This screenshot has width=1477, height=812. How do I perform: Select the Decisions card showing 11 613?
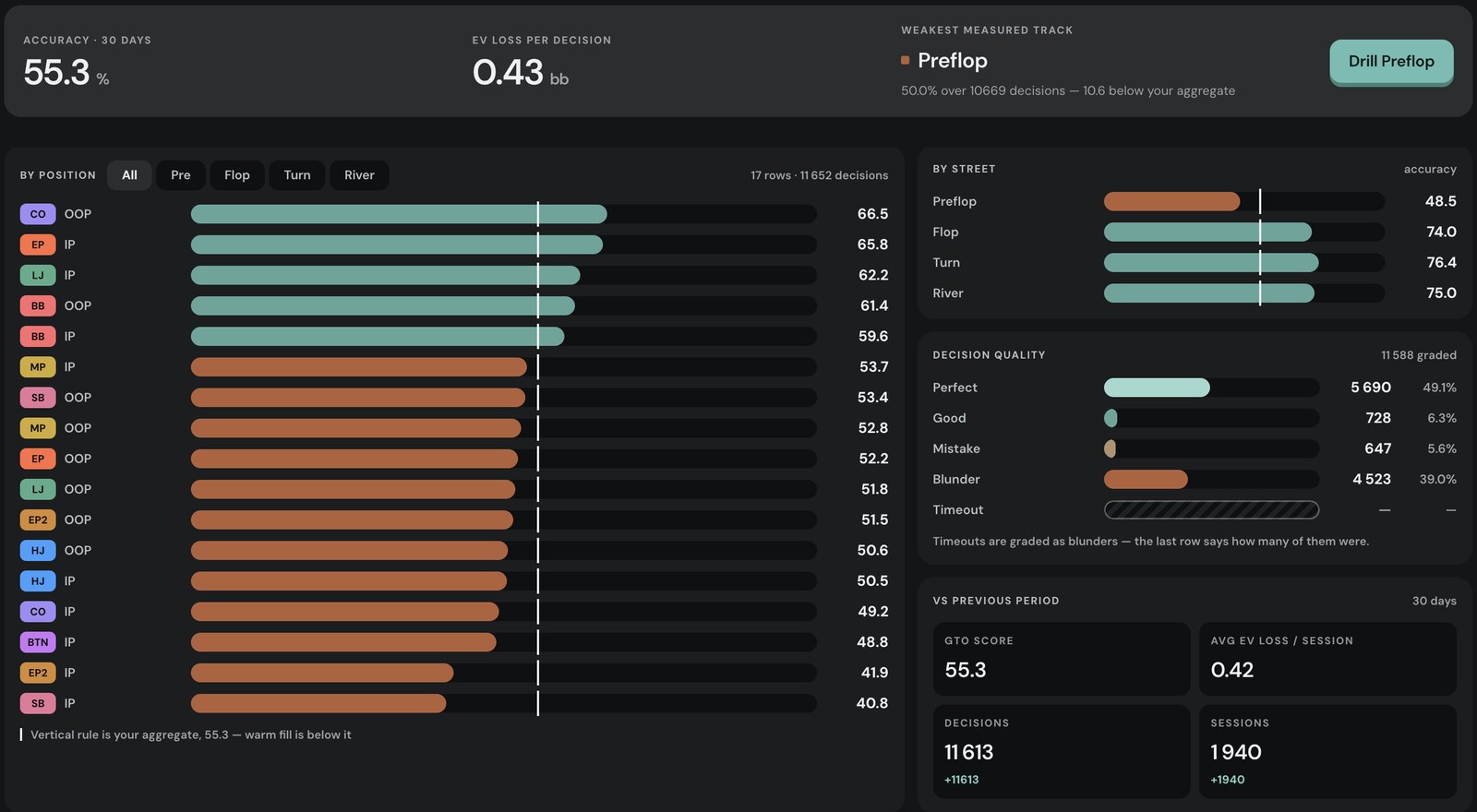click(1062, 751)
